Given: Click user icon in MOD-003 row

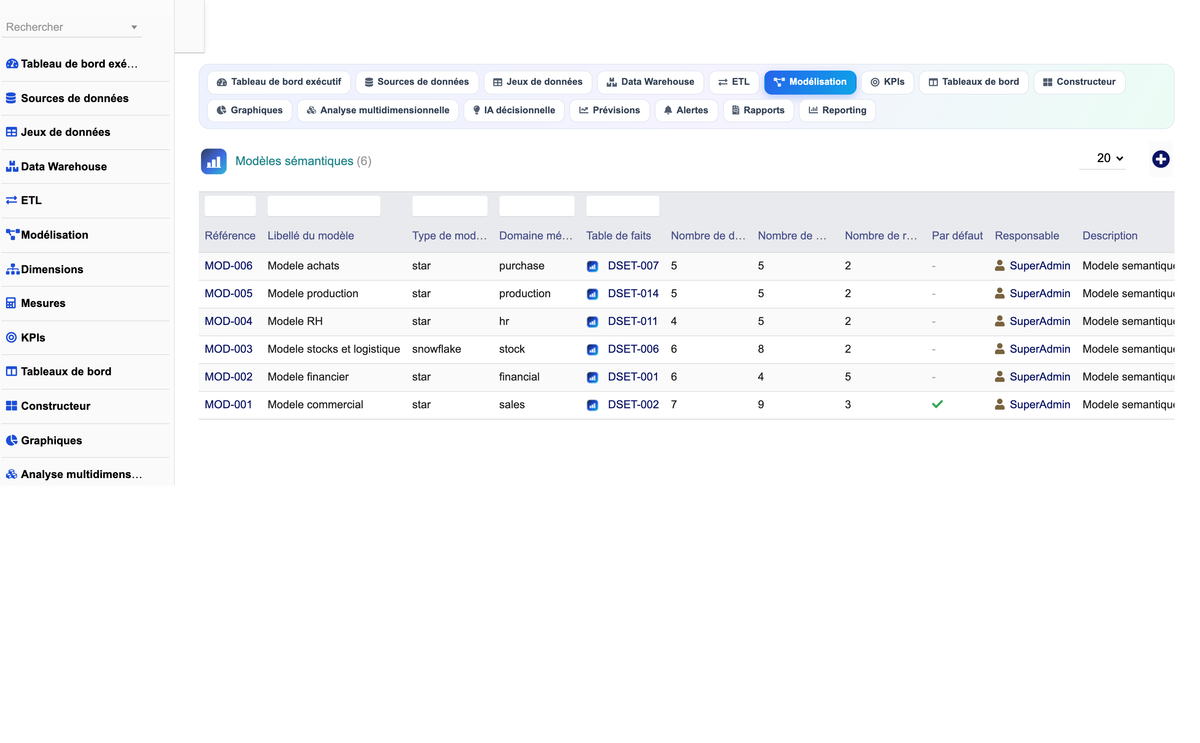Looking at the screenshot, I should coord(1000,350).
